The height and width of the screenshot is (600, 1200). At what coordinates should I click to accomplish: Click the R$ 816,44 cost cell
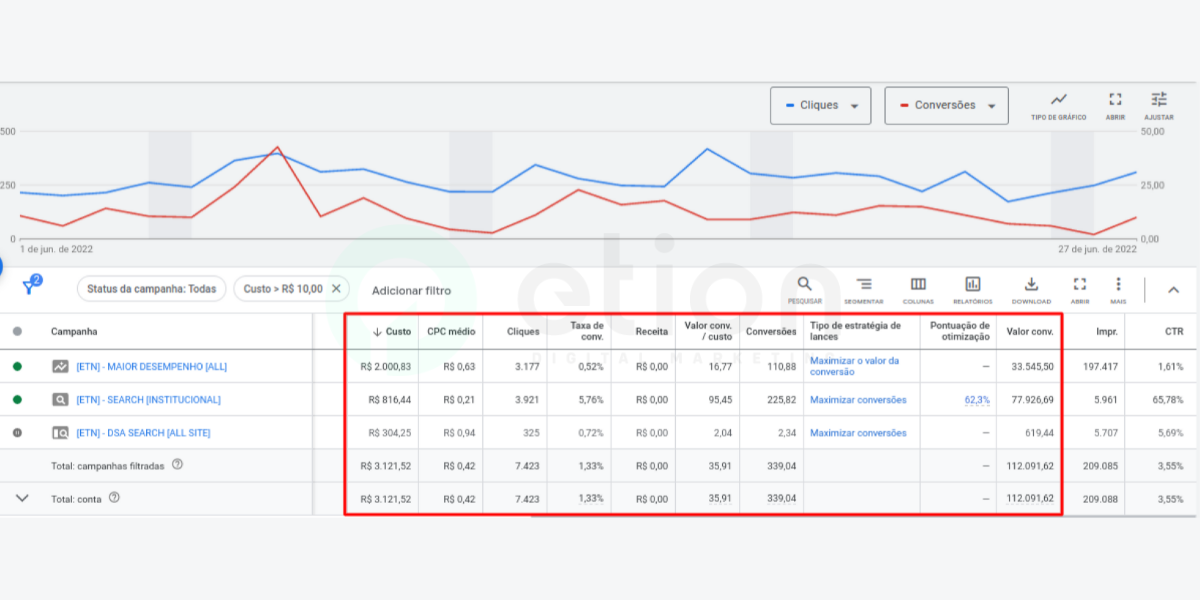(x=390, y=400)
